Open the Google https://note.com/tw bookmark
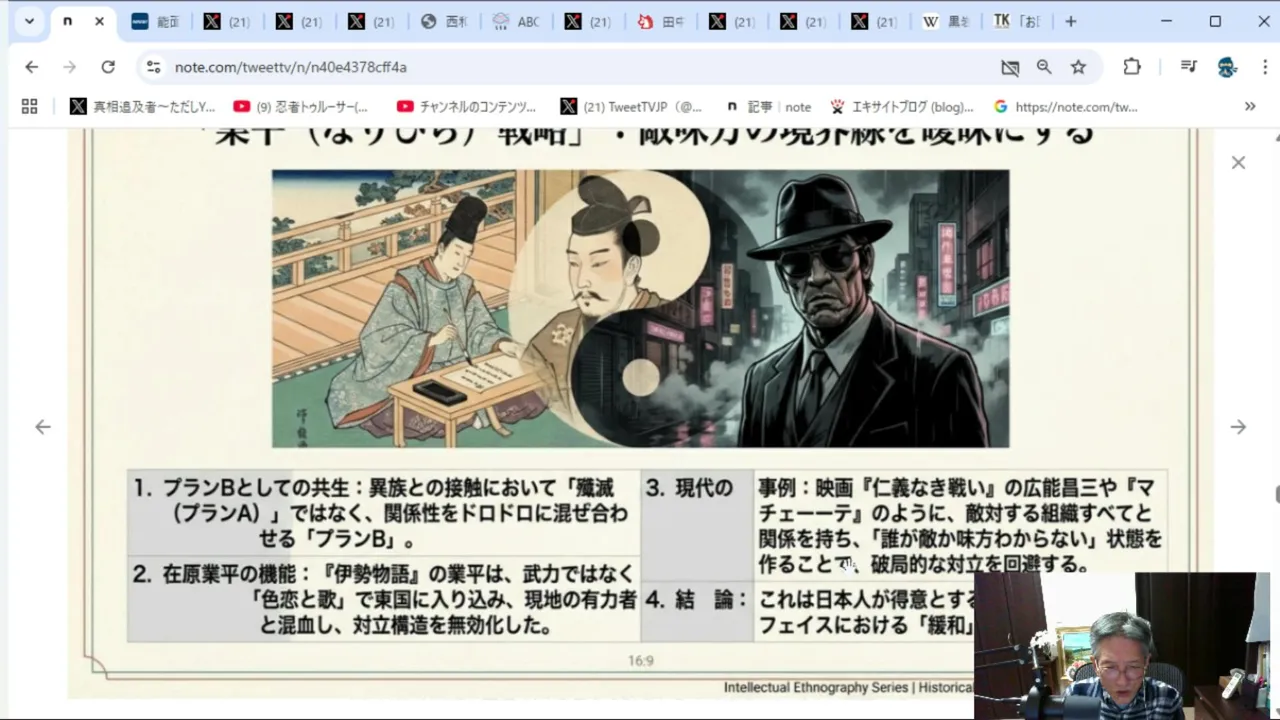 coord(1065,106)
